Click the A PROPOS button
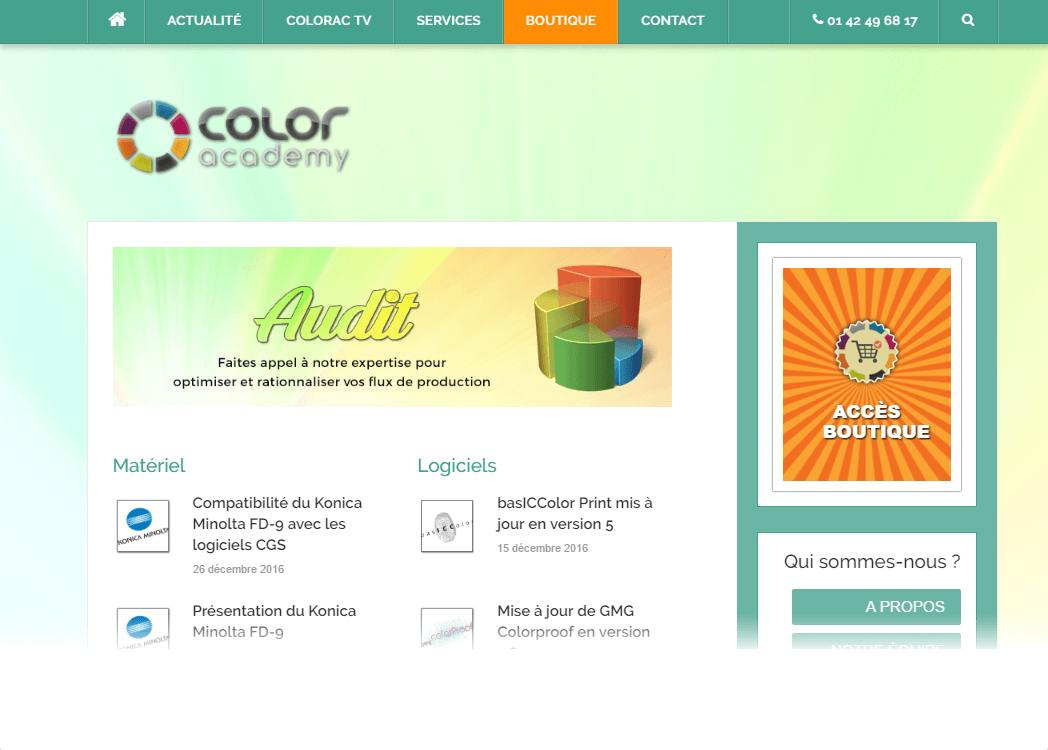This screenshot has height=750, width=1048. (x=876, y=606)
